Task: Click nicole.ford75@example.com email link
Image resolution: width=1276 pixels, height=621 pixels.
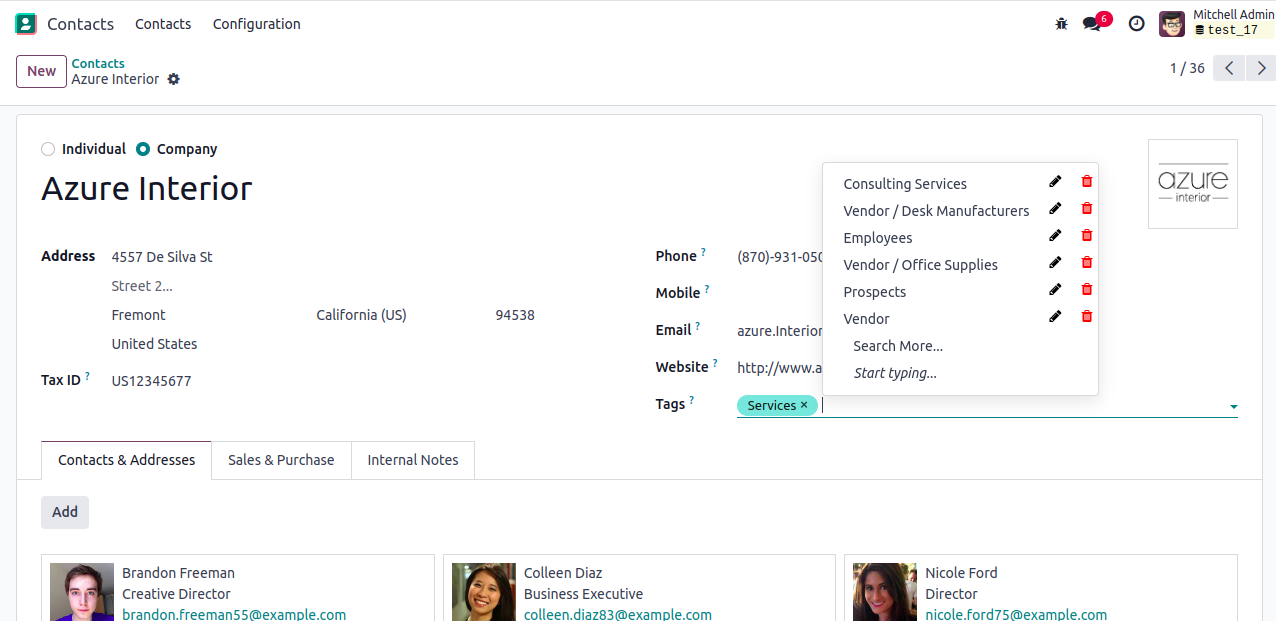Action: (1016, 614)
